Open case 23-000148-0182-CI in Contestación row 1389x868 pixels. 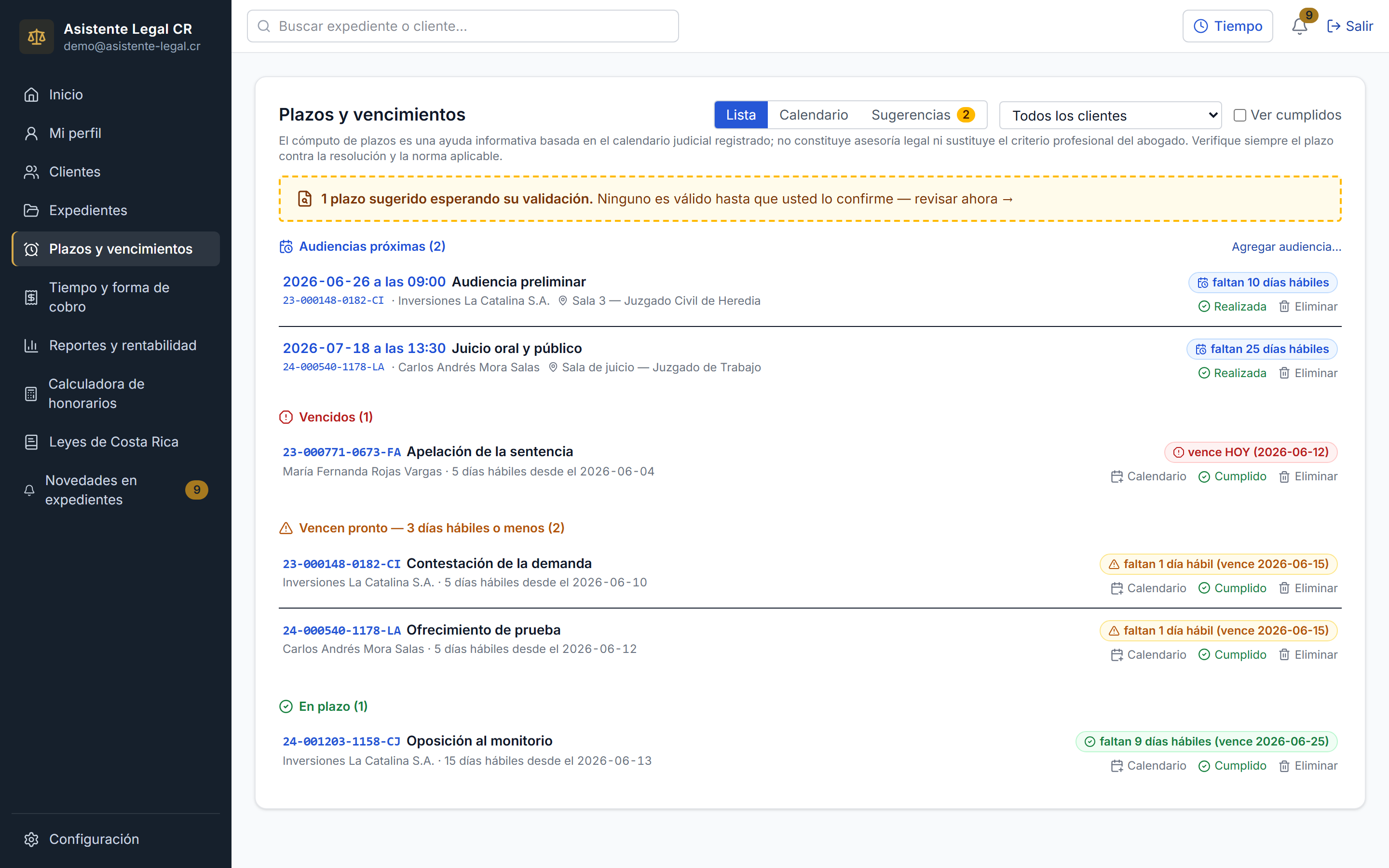point(341,564)
